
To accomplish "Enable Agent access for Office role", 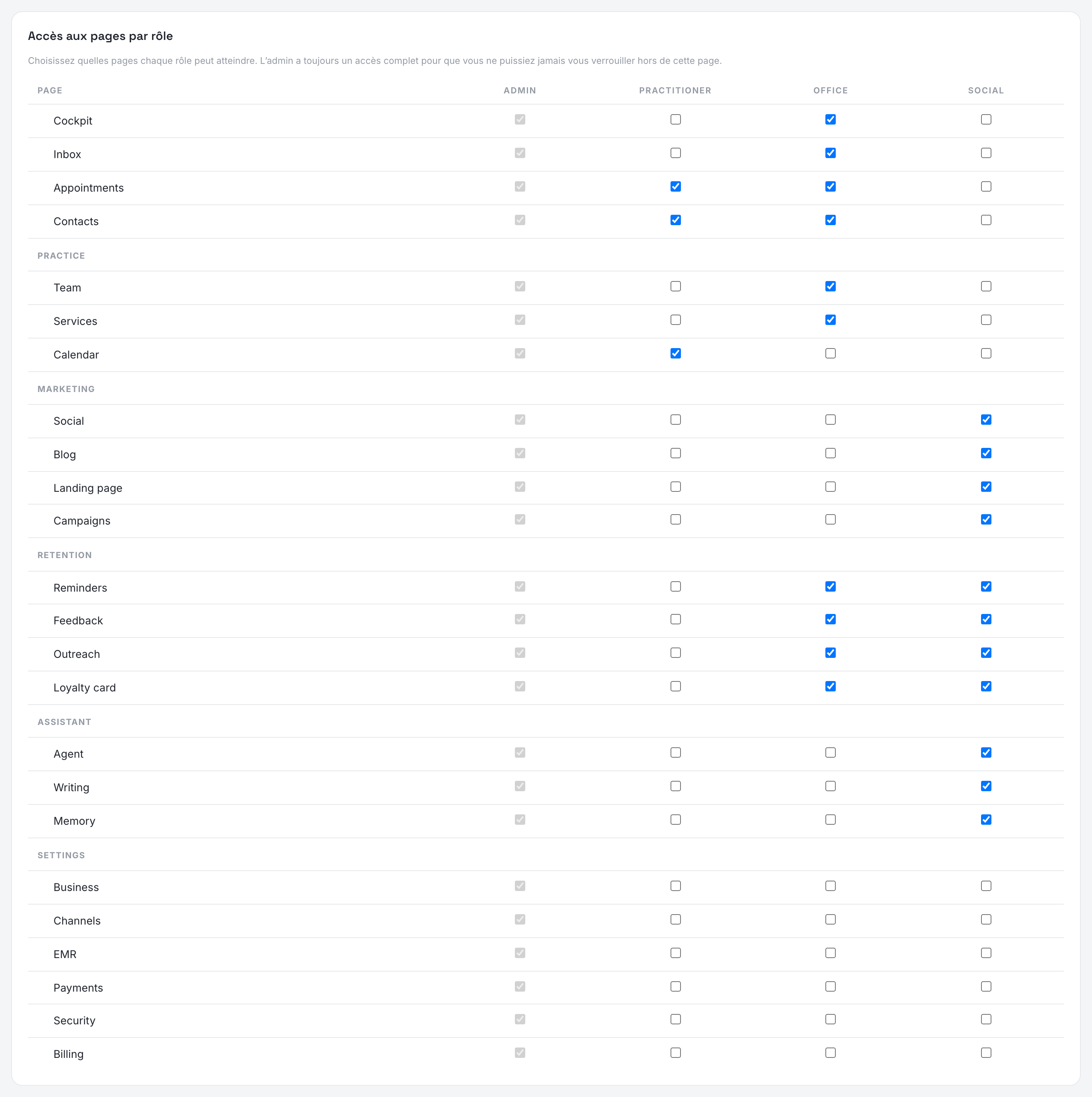I will click(x=830, y=753).
